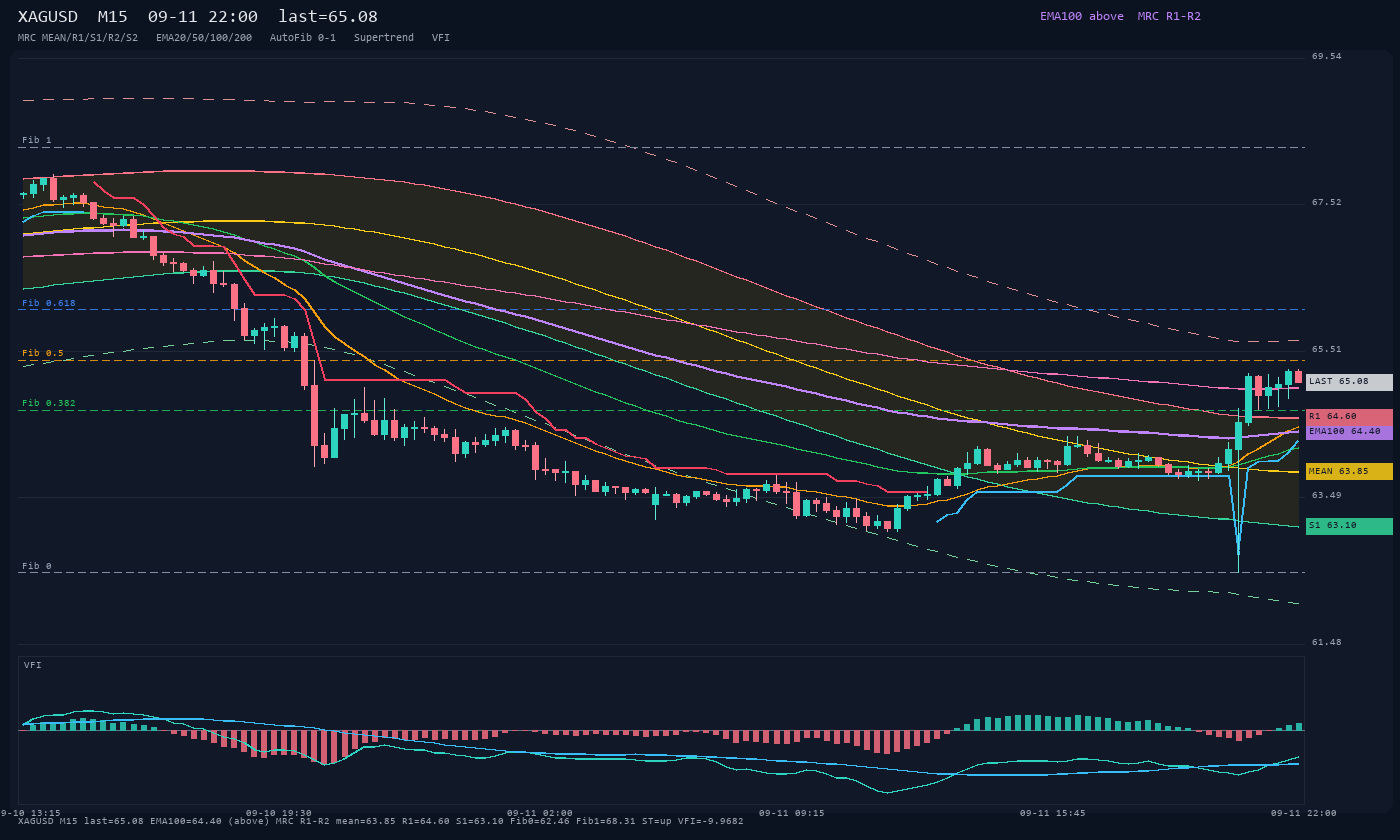1400x840 pixels.
Task: Click the bottom status summary line
Action: [381, 821]
